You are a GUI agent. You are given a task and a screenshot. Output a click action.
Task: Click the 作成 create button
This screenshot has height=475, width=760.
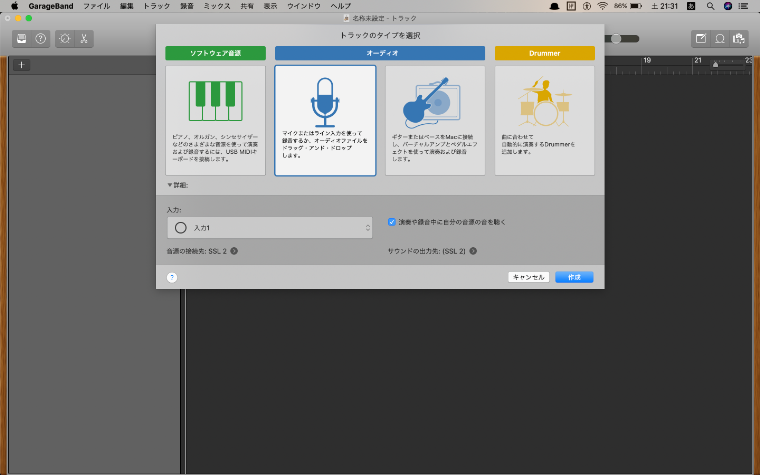[574, 277]
